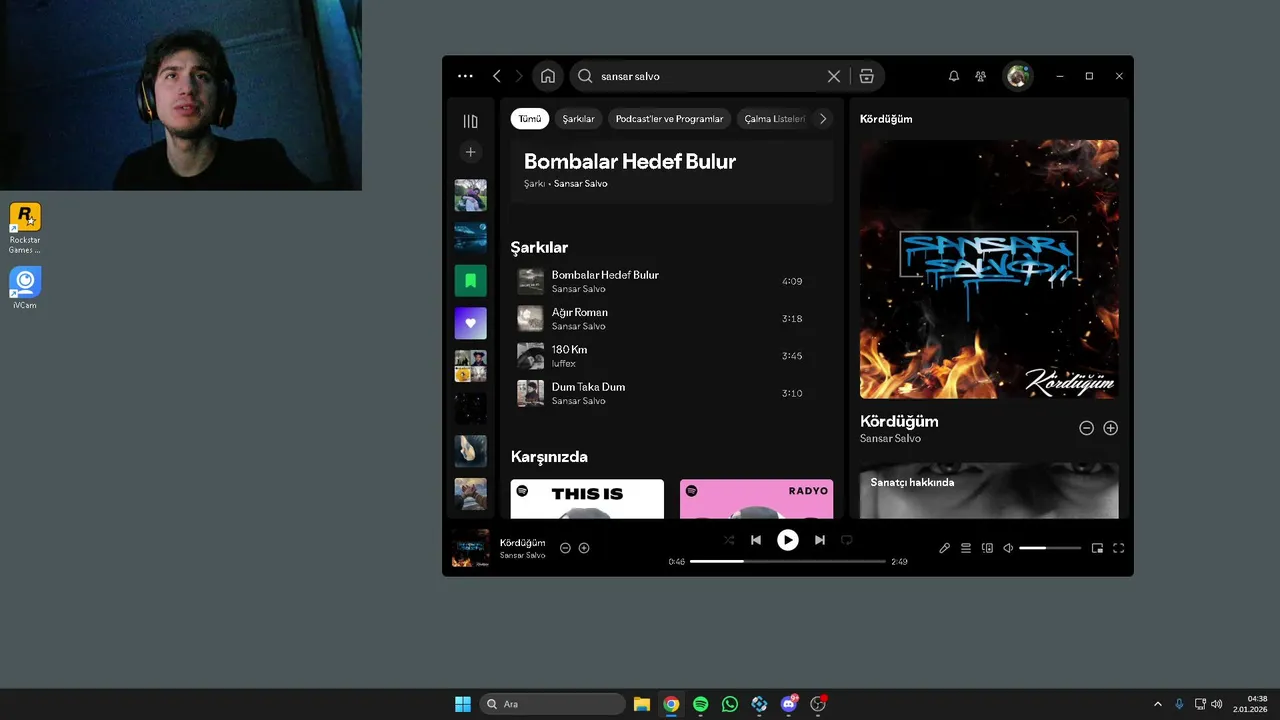Open Sansar Salvo link under panel title
Viewport: 1280px width, 720px height.
(x=890, y=438)
